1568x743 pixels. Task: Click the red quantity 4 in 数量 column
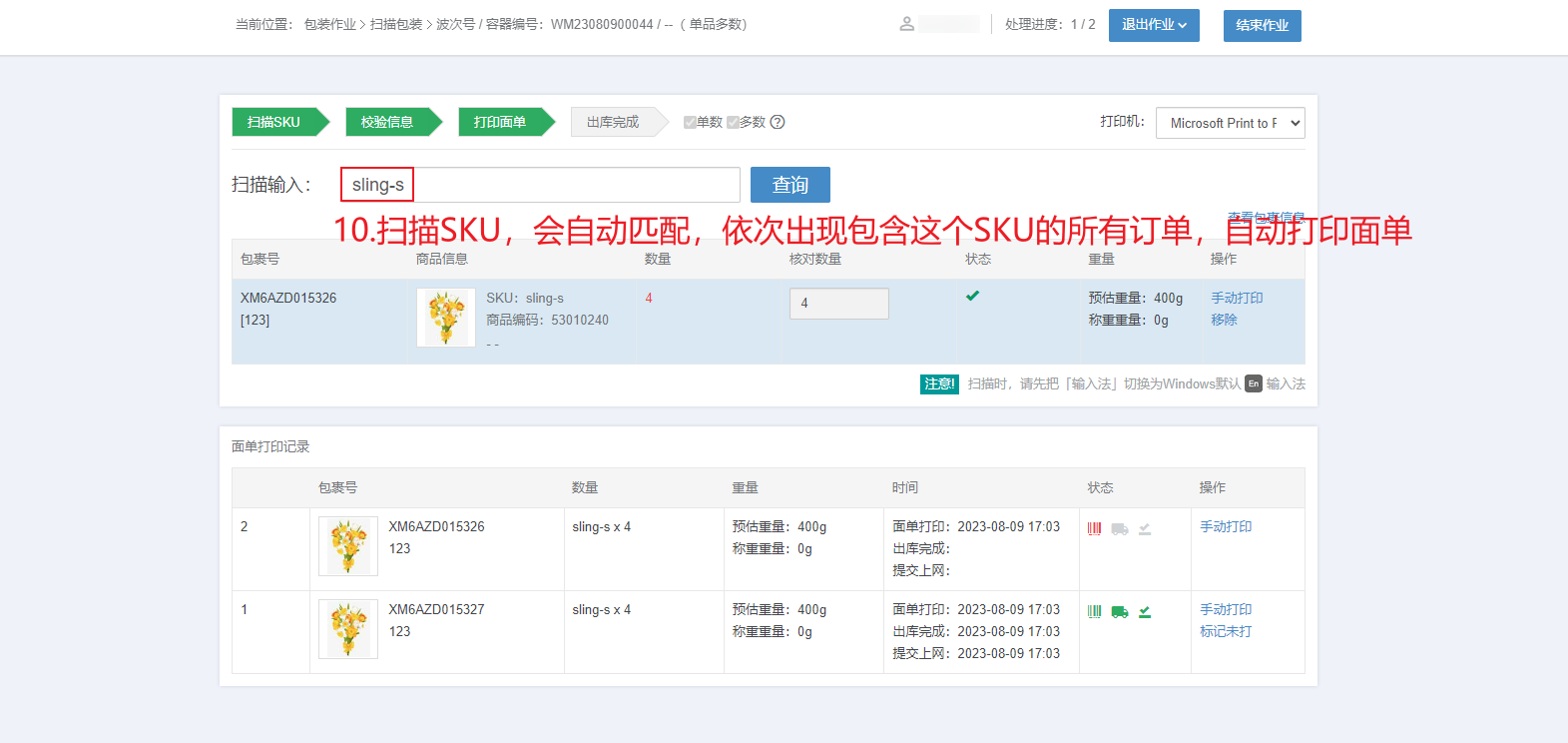point(649,298)
